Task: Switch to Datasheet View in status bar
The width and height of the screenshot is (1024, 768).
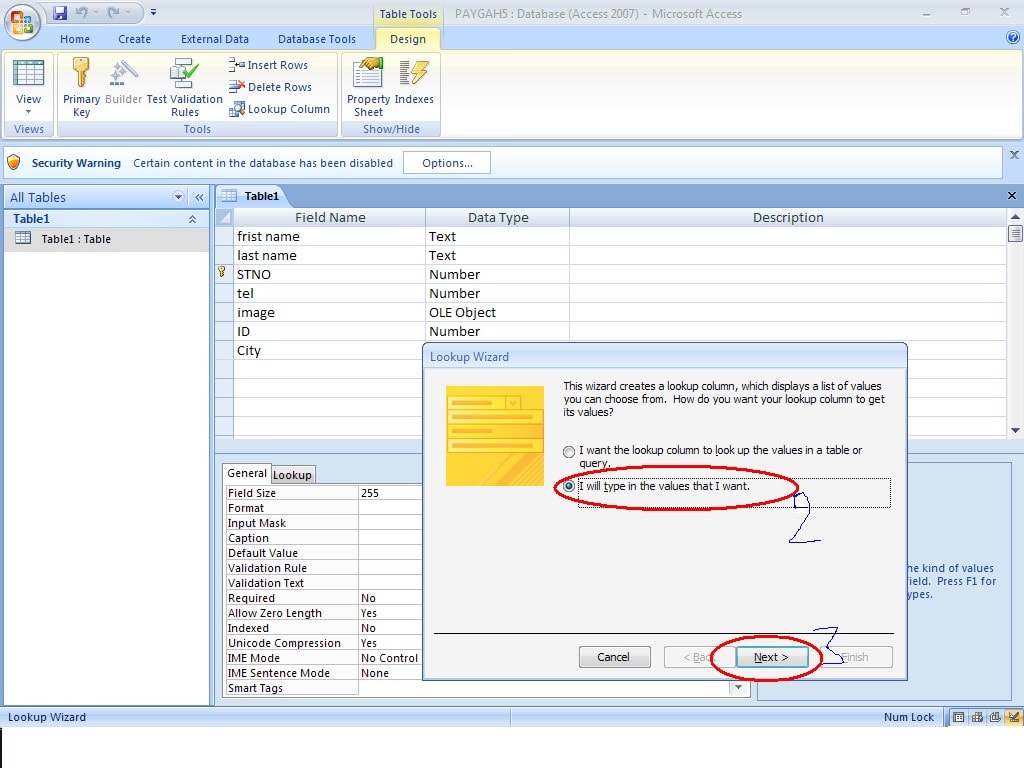Action: click(x=958, y=717)
